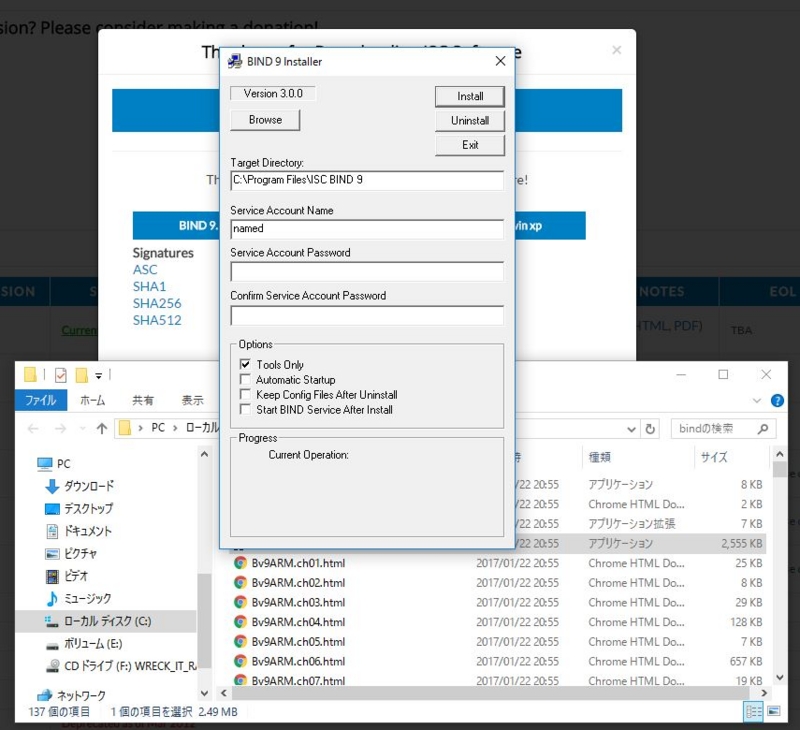The image size is (800, 730).
Task: Click the BIND 9 Installer title bar icon
Action: (235, 61)
